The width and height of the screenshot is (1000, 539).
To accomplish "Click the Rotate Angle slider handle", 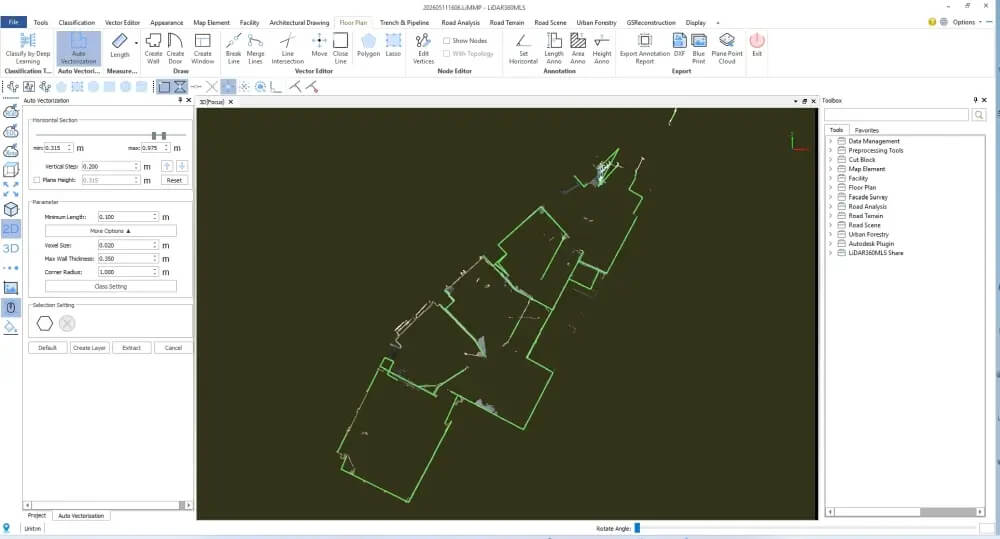I will point(637,528).
